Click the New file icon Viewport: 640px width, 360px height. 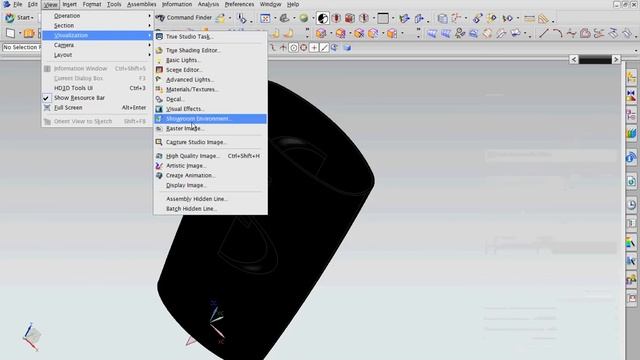[11, 33]
